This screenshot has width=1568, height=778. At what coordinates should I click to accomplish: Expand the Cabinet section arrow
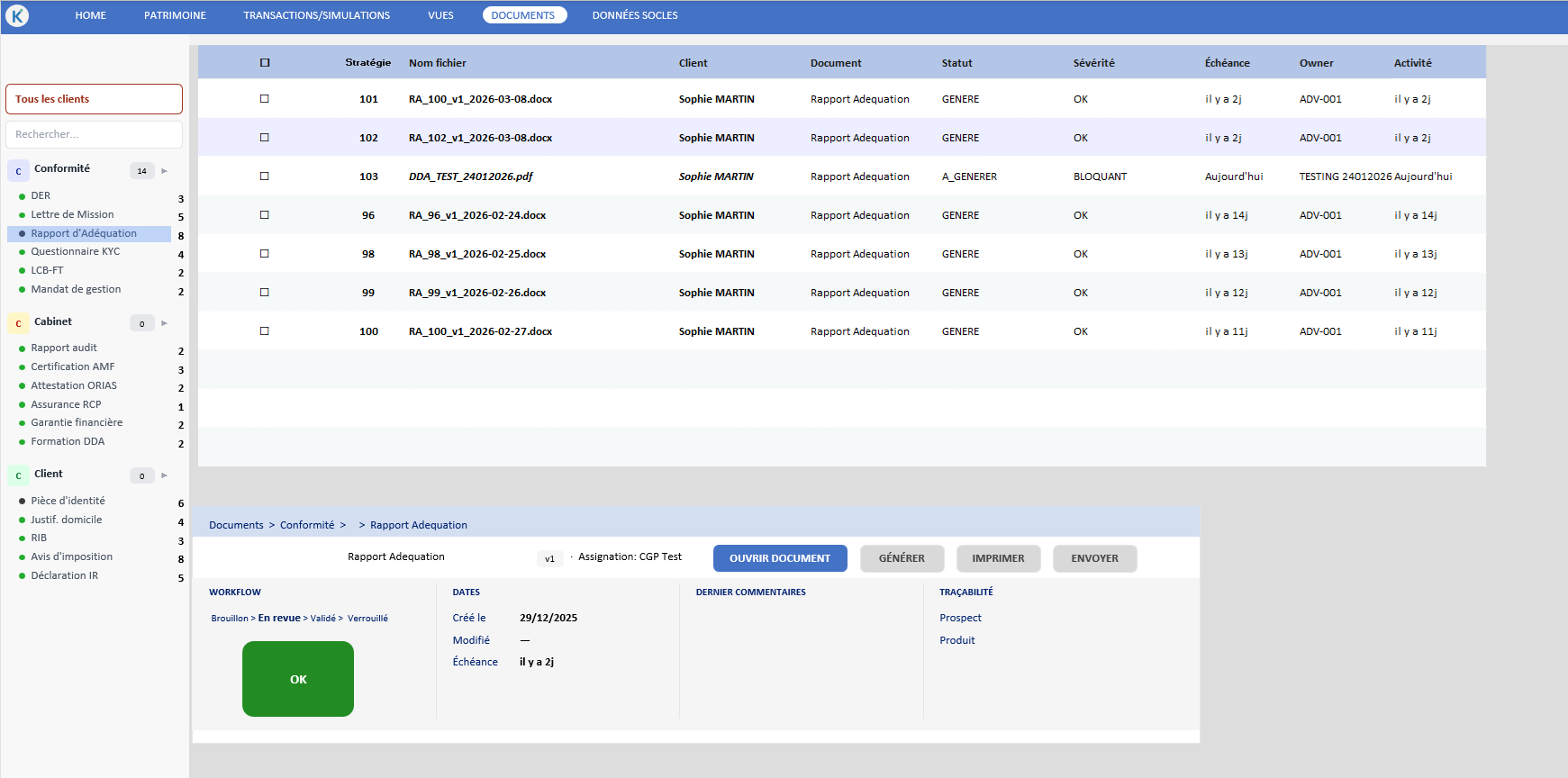click(x=164, y=323)
